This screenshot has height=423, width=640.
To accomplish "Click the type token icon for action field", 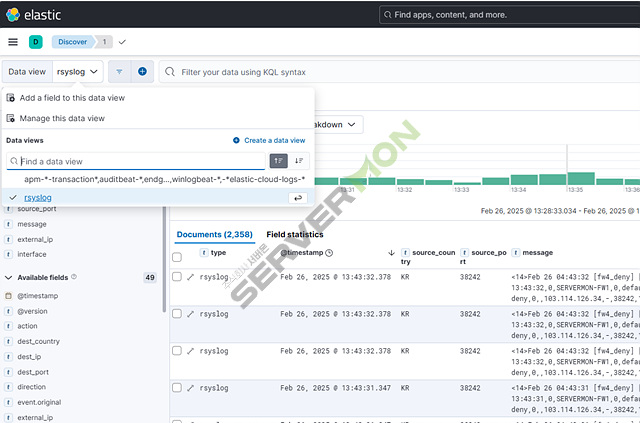I will [x=9, y=326].
